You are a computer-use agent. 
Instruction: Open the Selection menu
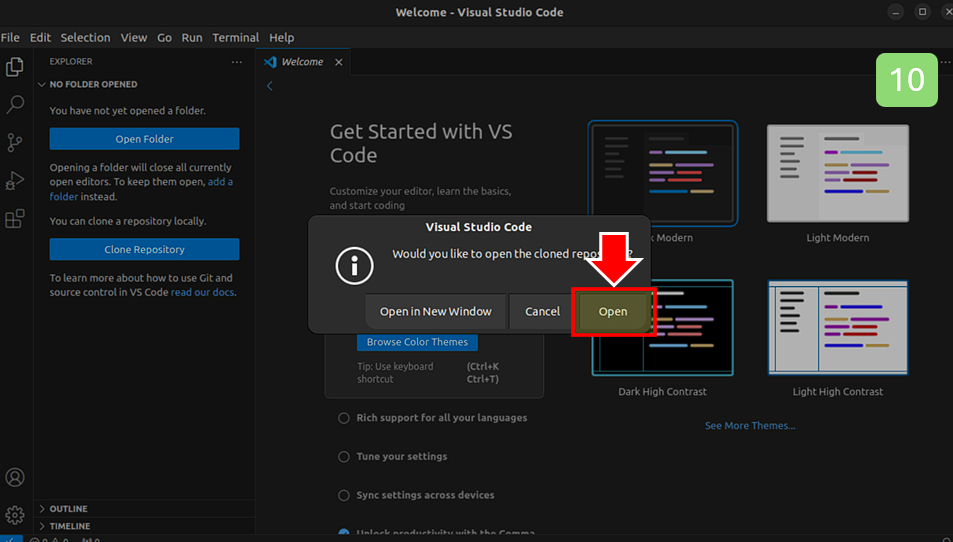tap(85, 38)
